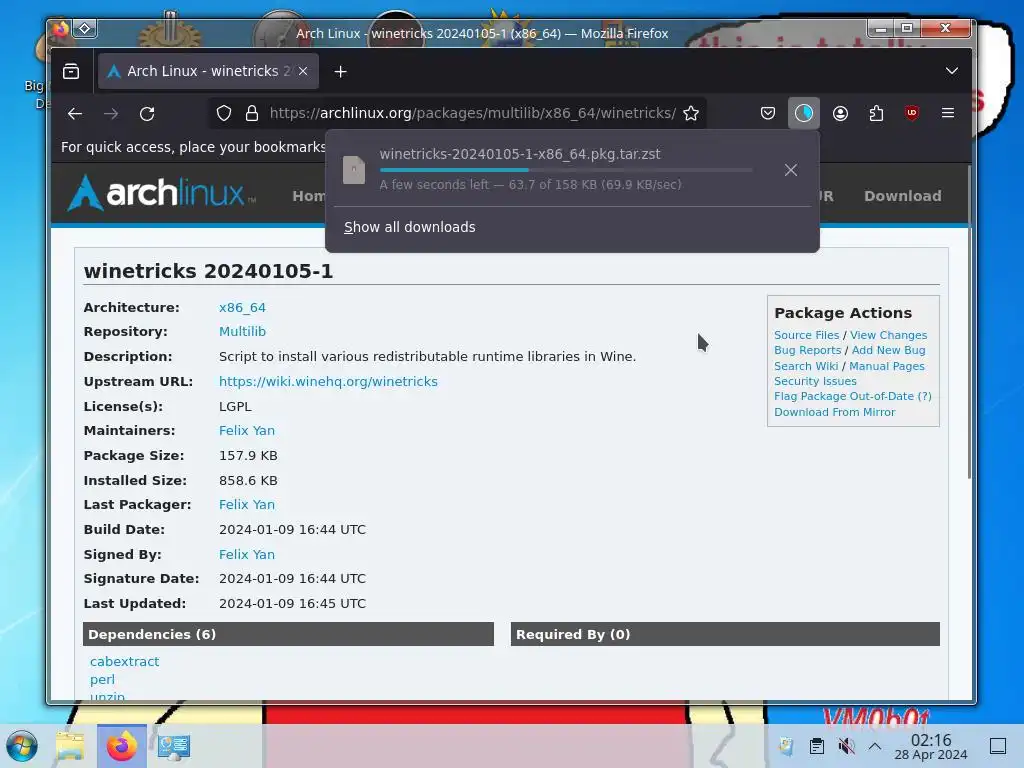
Task: Go back to the previous page
Action: point(75,114)
